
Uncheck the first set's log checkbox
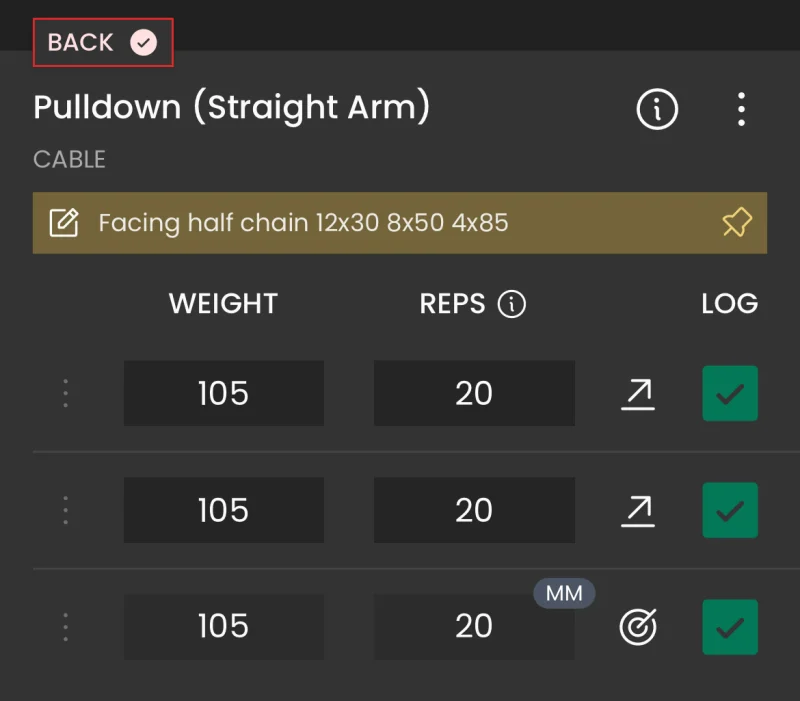click(x=730, y=393)
